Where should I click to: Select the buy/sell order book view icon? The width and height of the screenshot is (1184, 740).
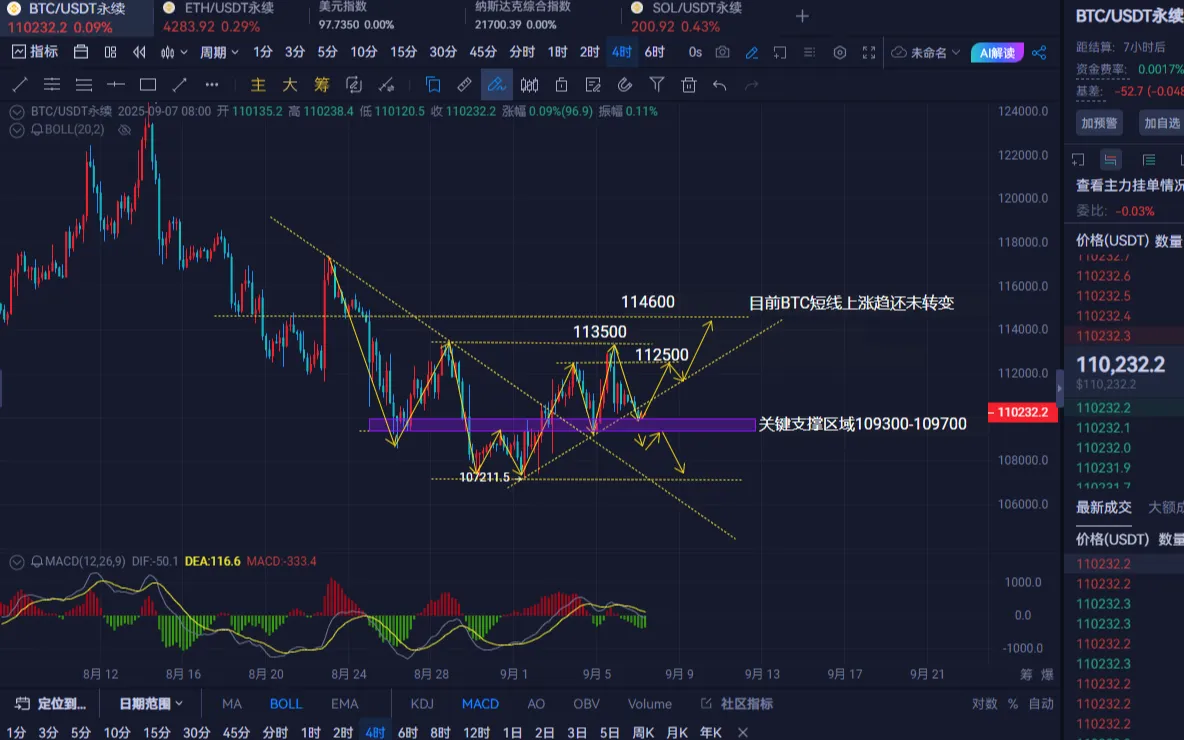point(1110,159)
